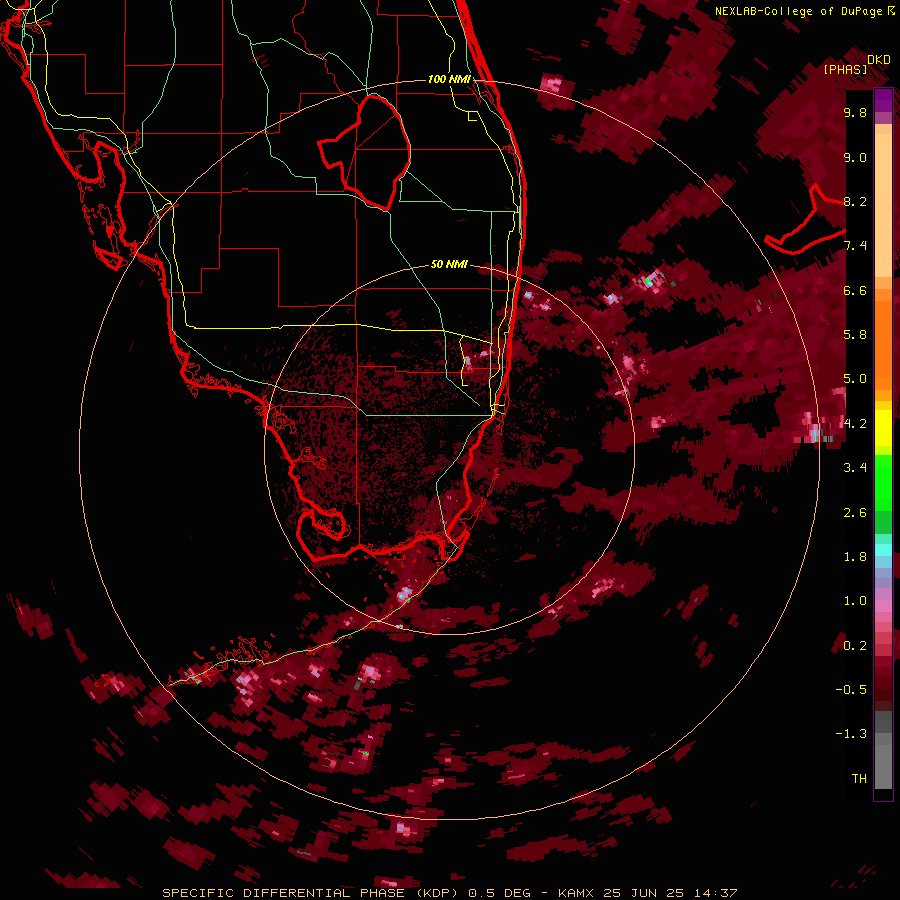
Task: Click the 6.6 legend value
Action: (x=855, y=290)
